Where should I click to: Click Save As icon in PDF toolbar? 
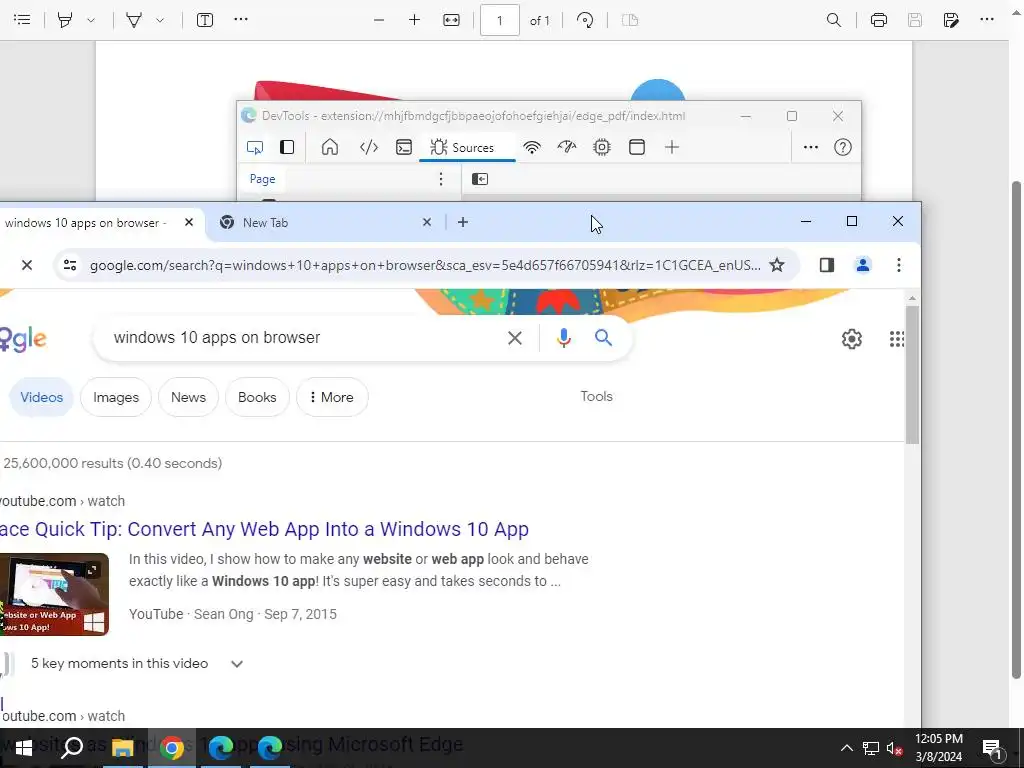[x=951, y=20]
